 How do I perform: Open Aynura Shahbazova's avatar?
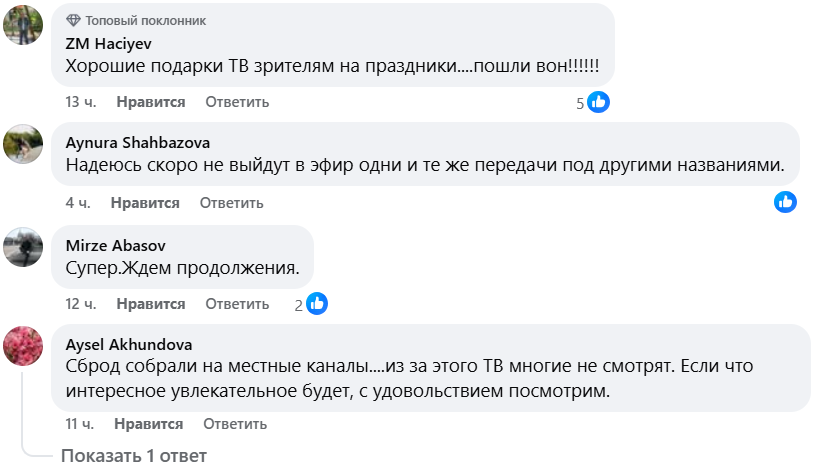[24, 144]
